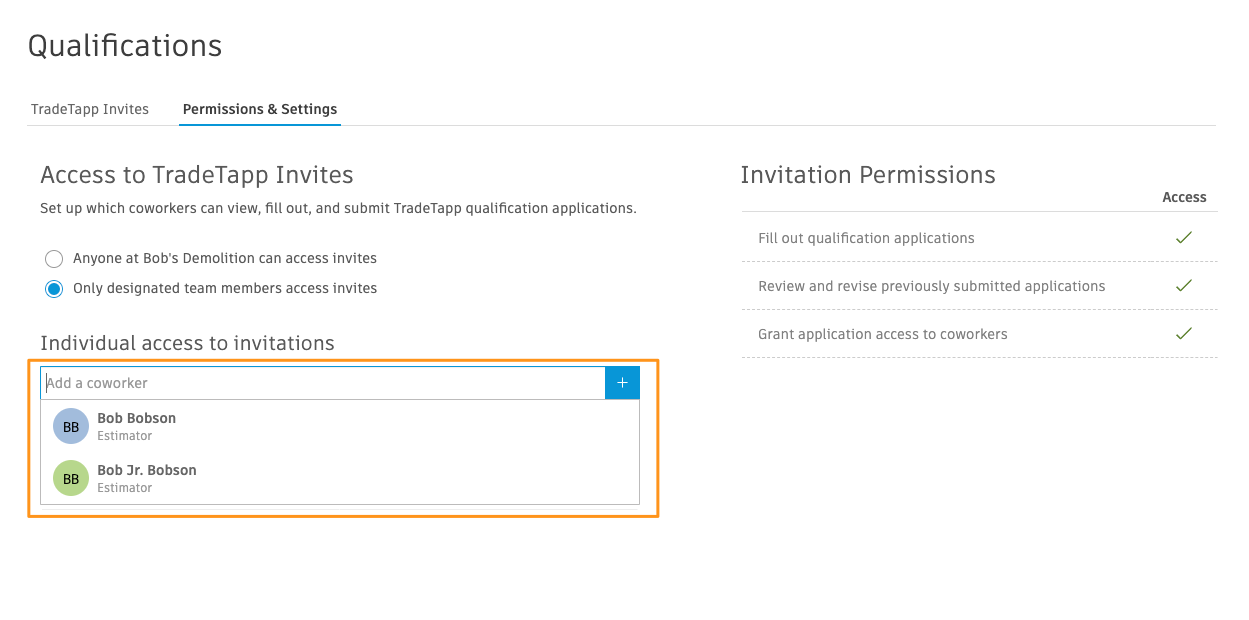
Task: Open the TradeTapp Invites tab
Action: coord(90,109)
